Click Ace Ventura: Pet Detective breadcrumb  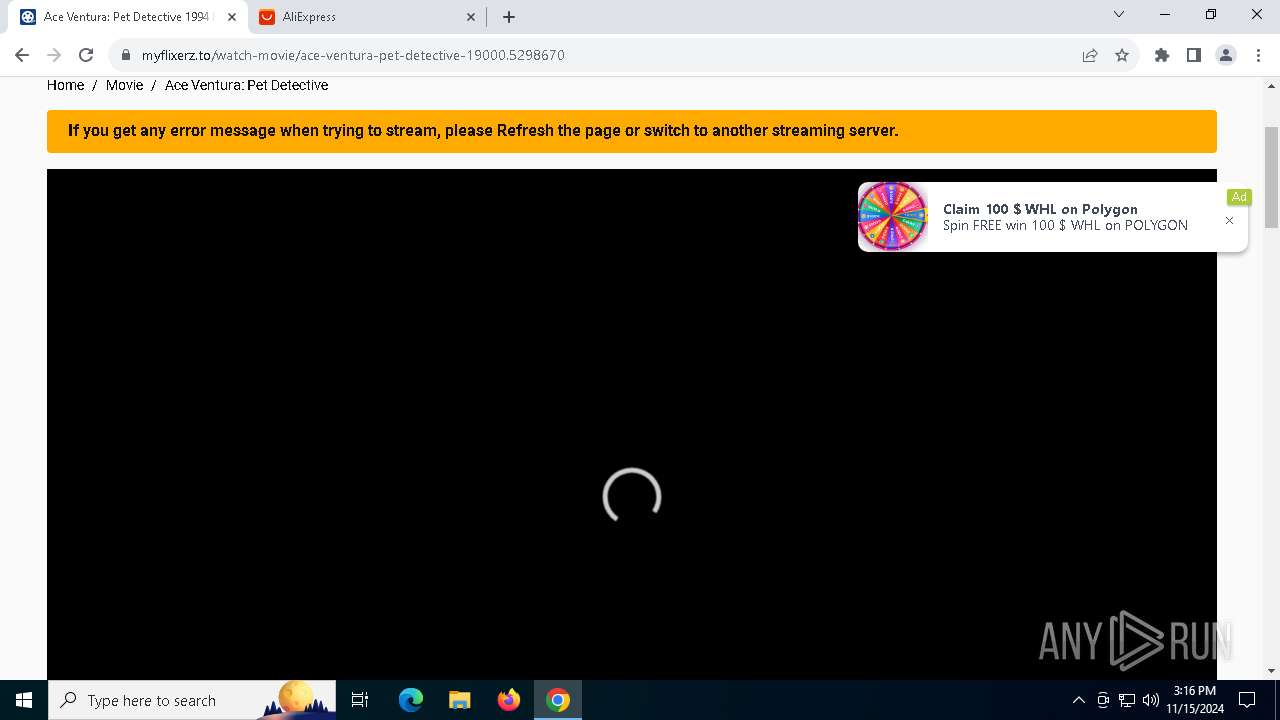[x=246, y=85]
